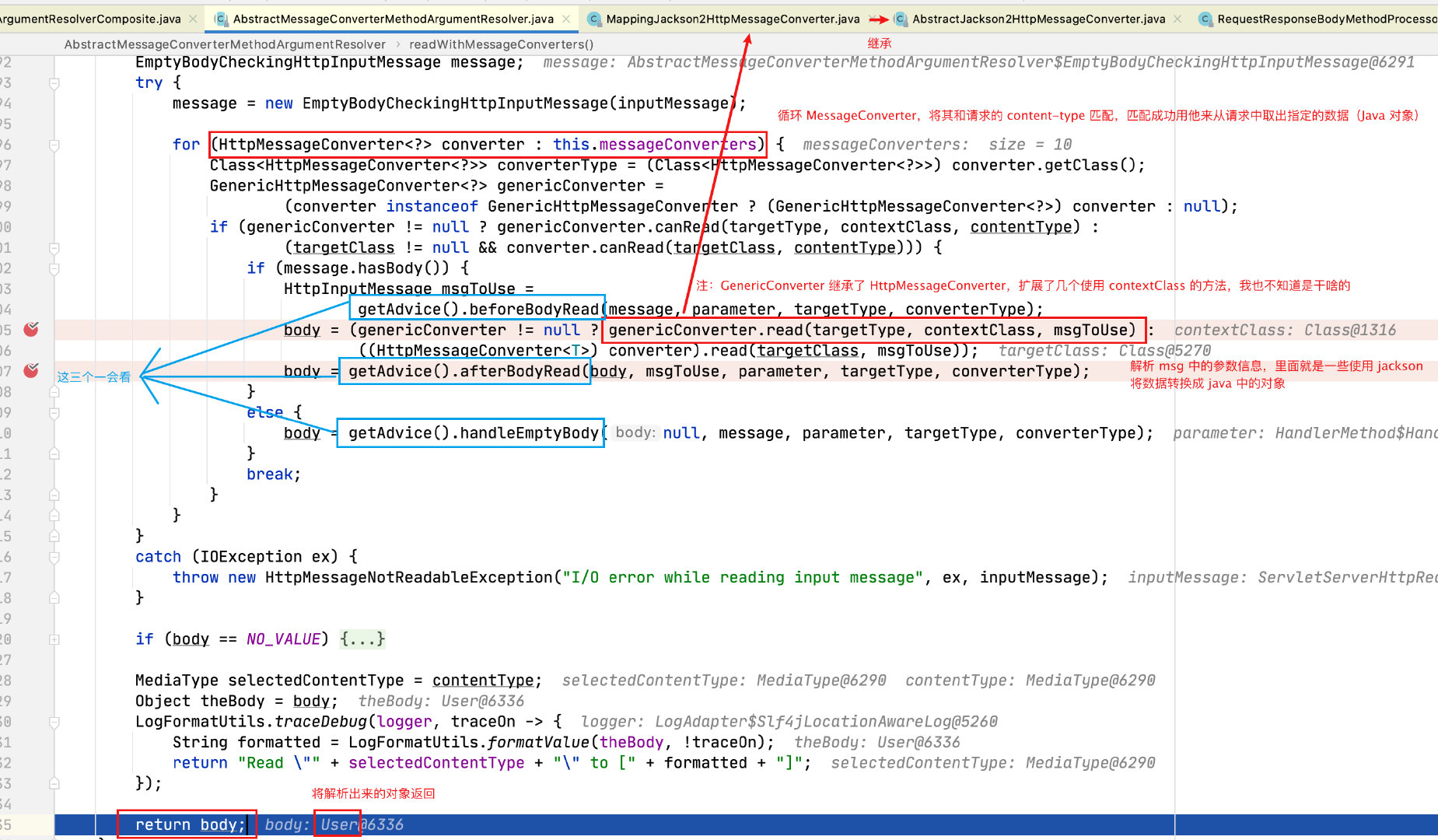Collapse the else block fold marker
This screenshot has height=840, width=1438.
[54, 412]
